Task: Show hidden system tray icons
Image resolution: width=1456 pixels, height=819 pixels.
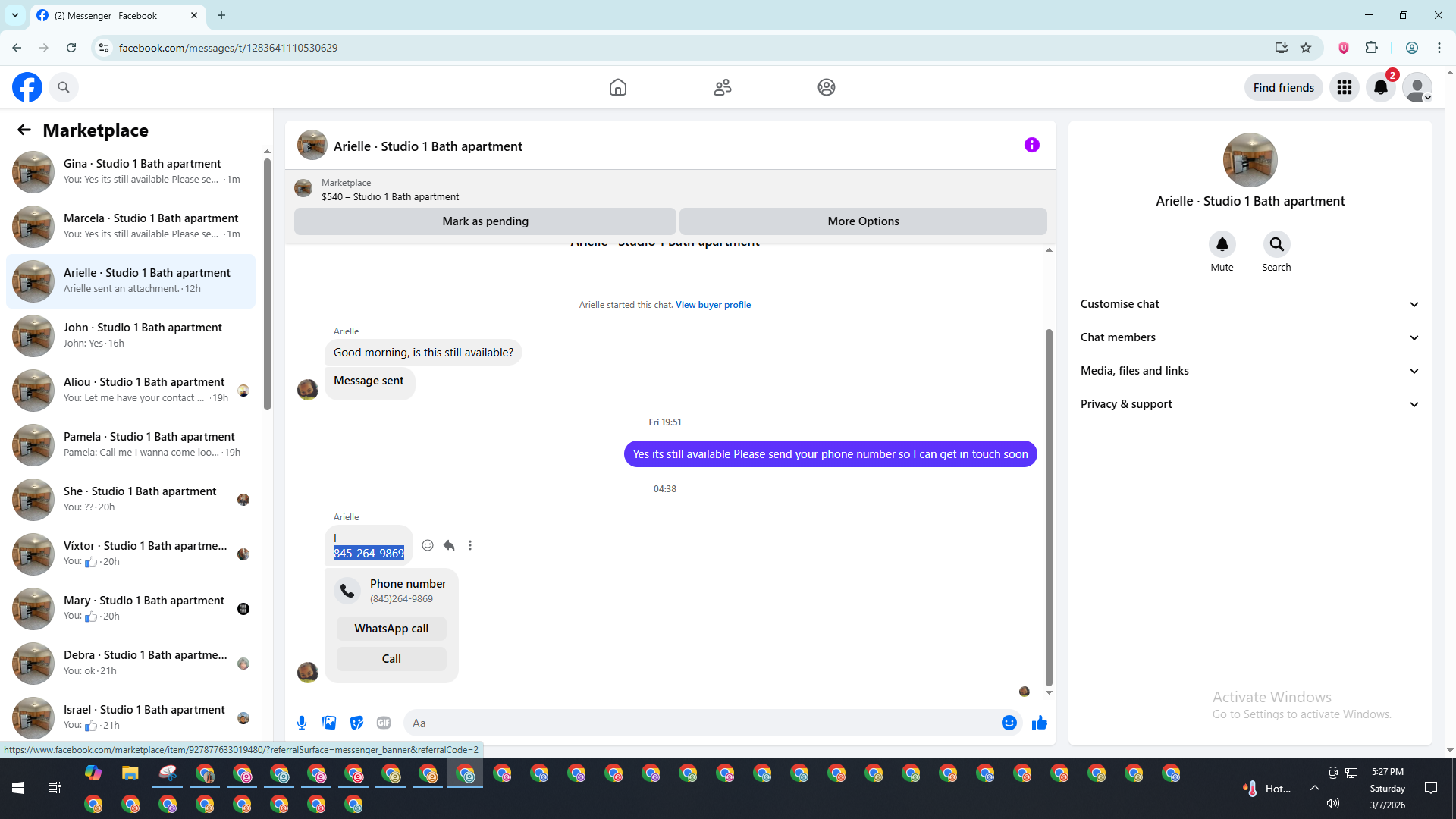Action: pyautogui.click(x=1315, y=789)
